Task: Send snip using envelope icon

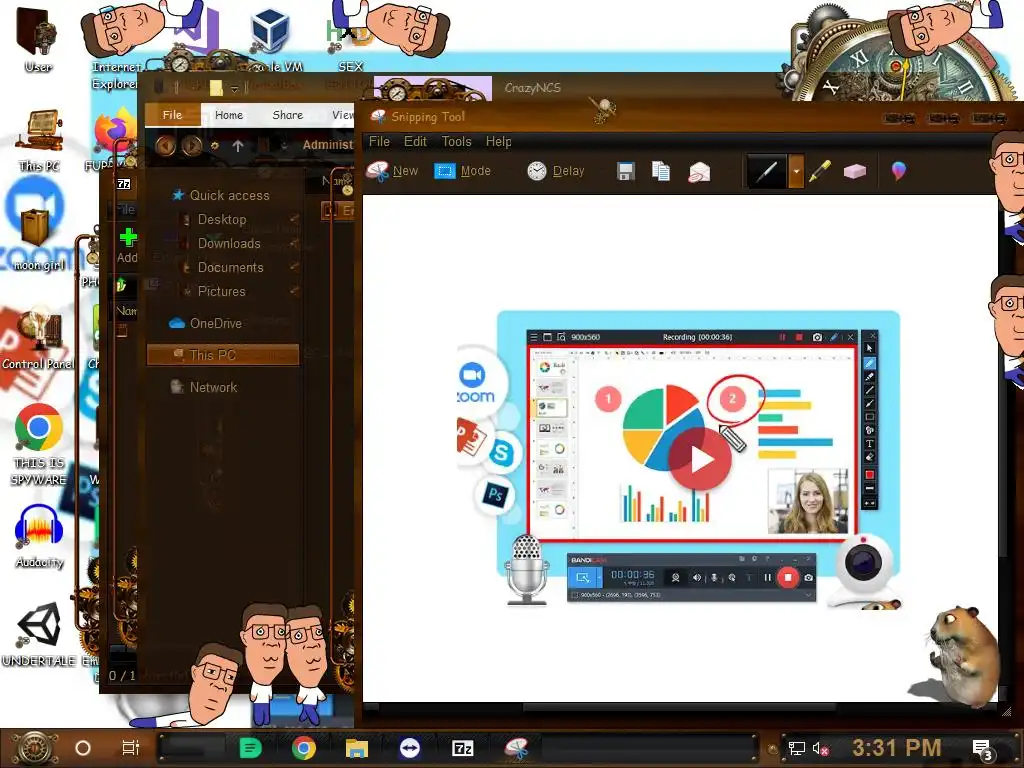Action: coord(699,172)
